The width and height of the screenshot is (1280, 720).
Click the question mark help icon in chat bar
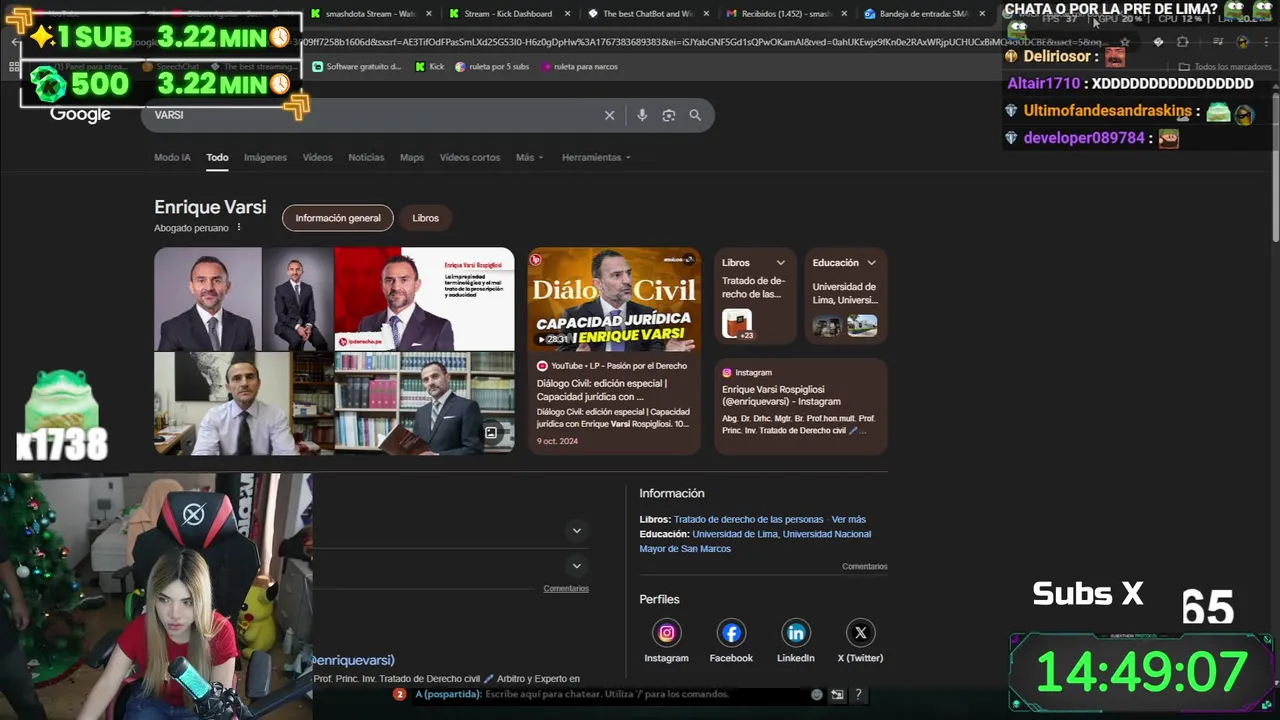(858, 694)
